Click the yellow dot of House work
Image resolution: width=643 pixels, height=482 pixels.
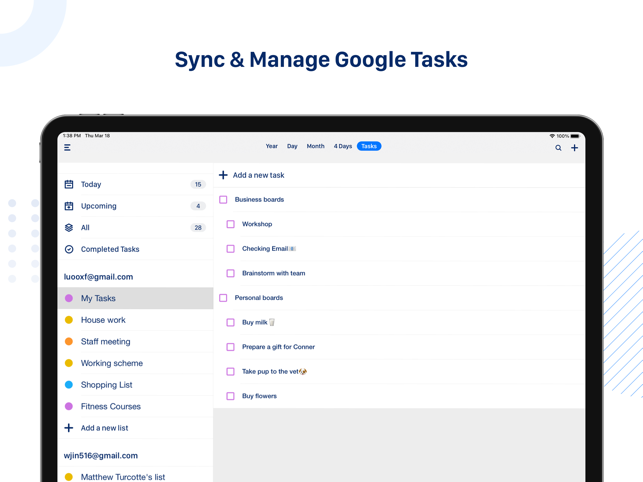pyautogui.click(x=69, y=320)
